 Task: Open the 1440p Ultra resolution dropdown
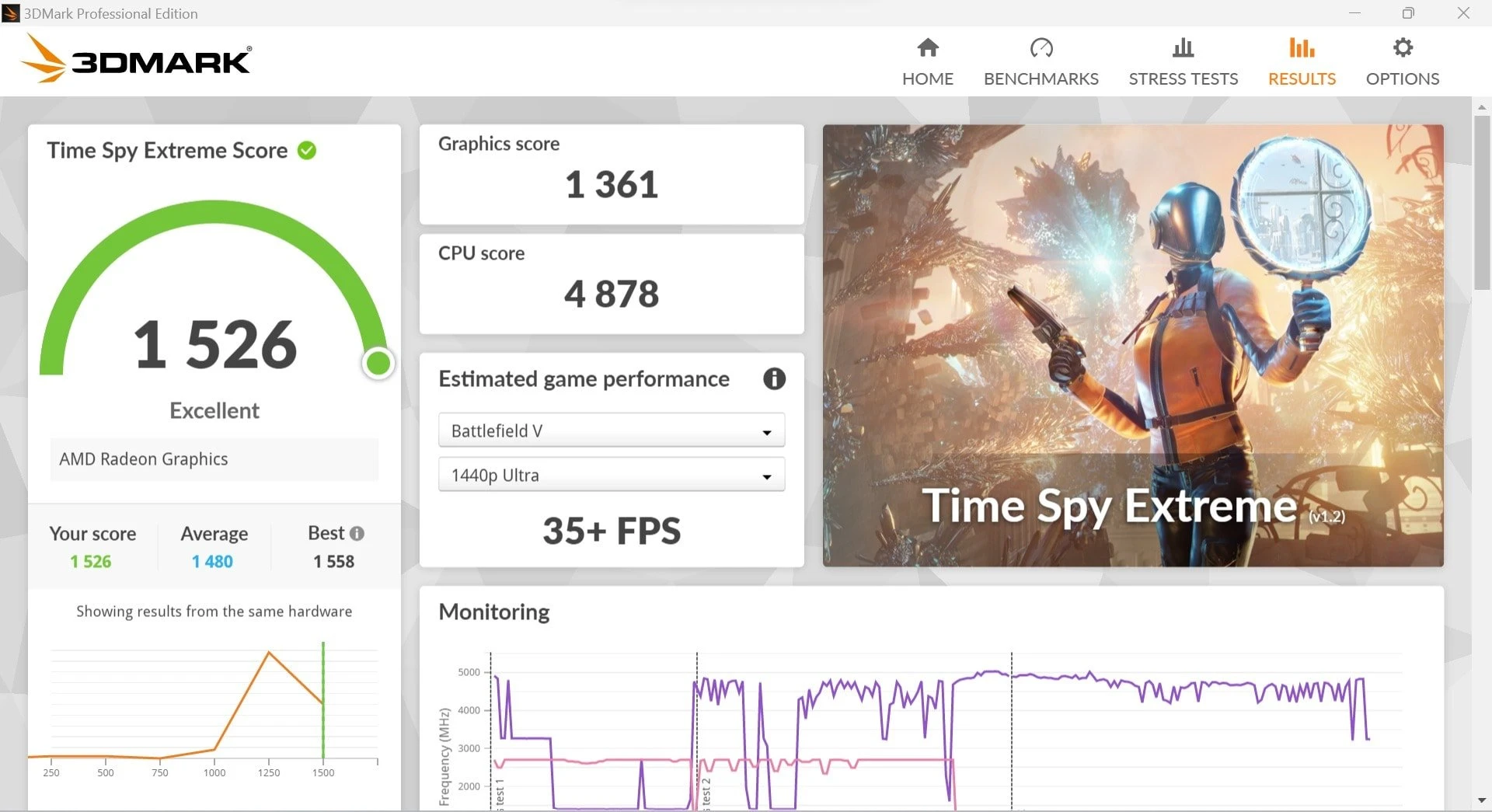[x=612, y=475]
